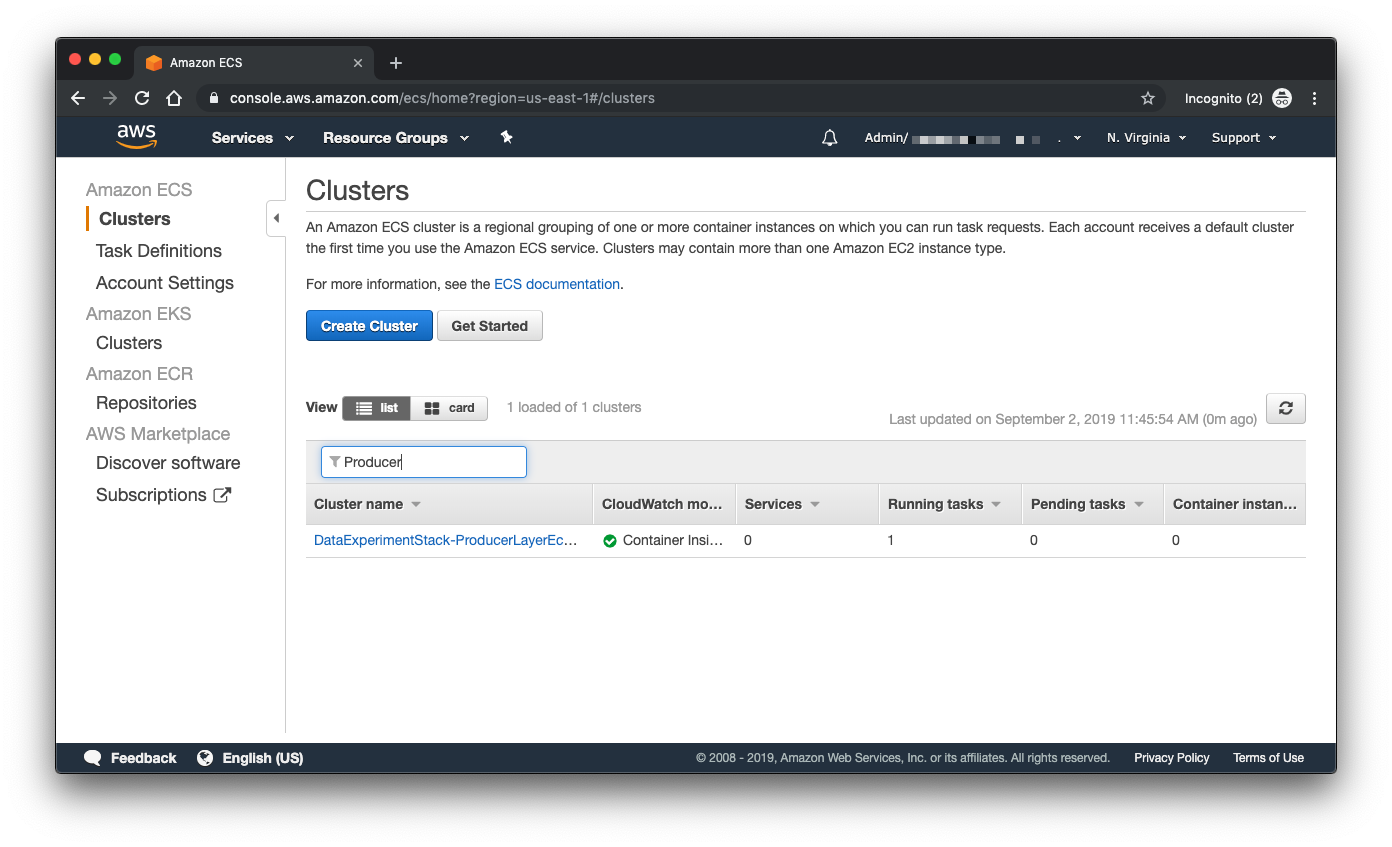The width and height of the screenshot is (1392, 847).
Task: Open the Services dropdown menu
Action: (x=253, y=138)
